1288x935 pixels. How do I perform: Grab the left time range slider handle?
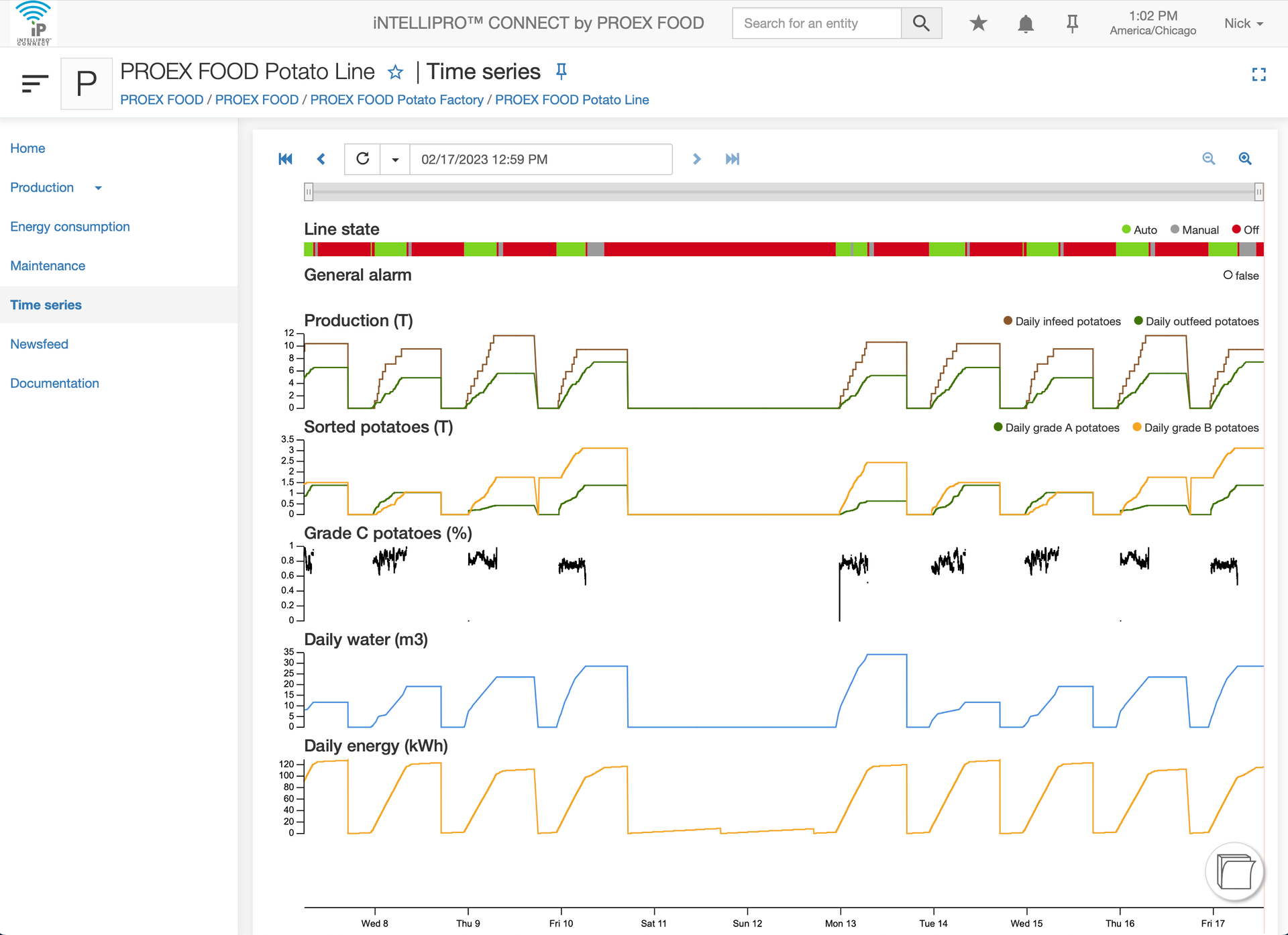[309, 192]
